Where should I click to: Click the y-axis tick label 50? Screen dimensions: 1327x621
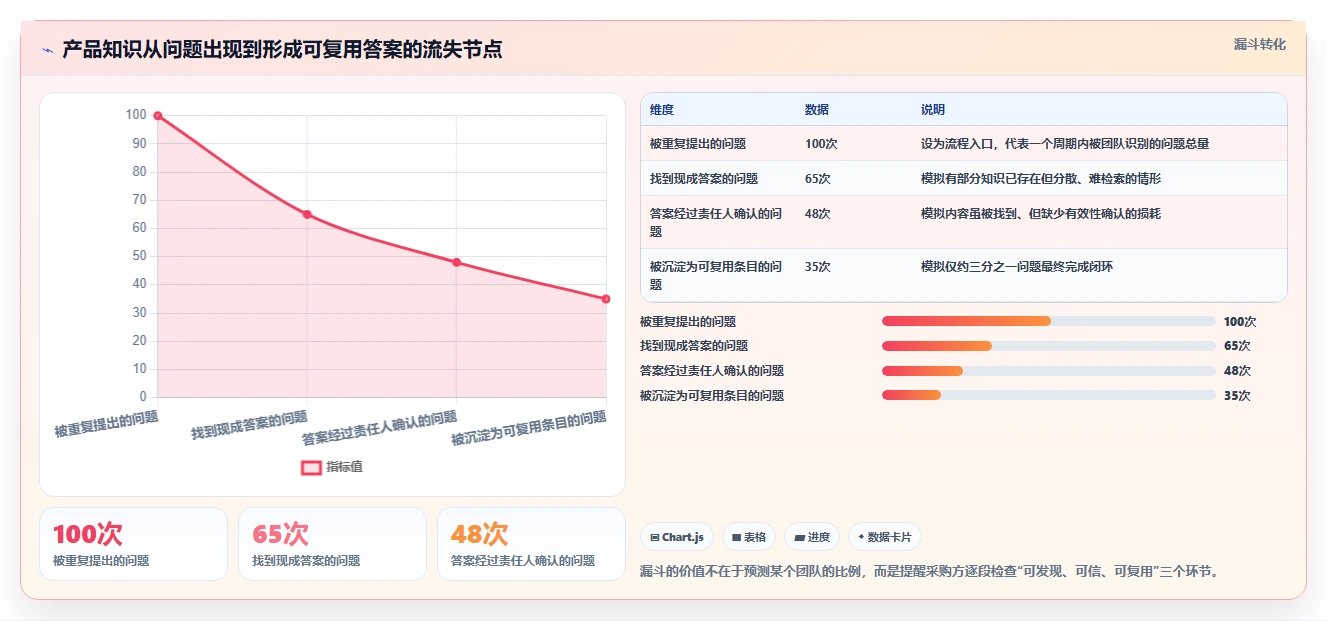pyautogui.click(x=139, y=256)
